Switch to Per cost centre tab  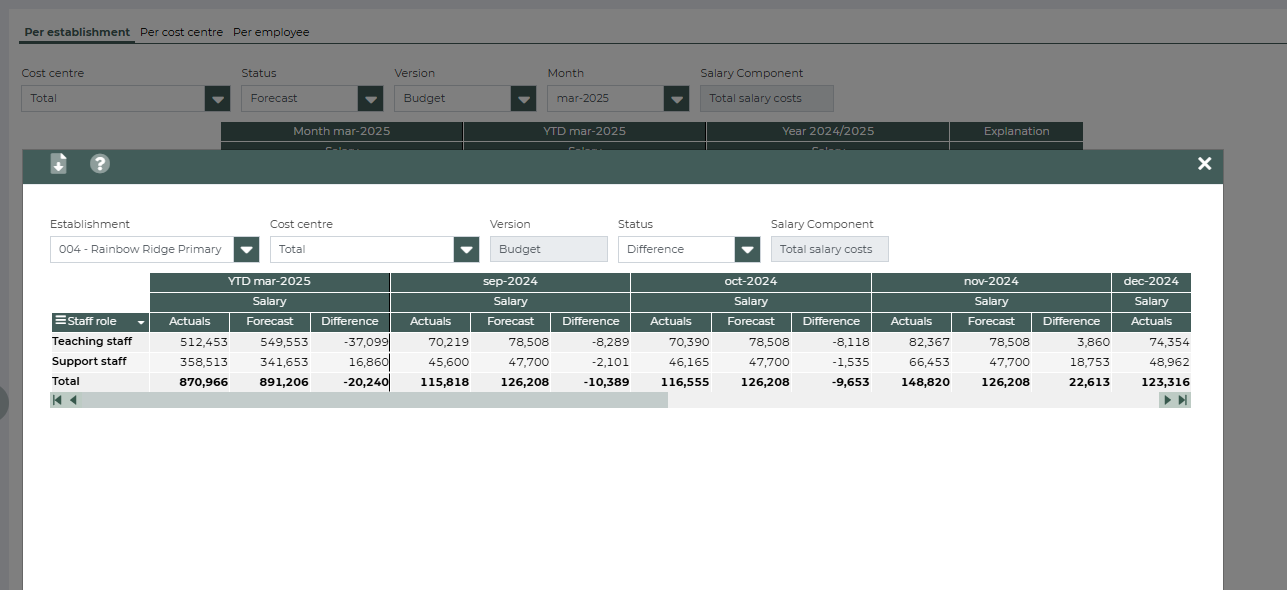[x=181, y=32]
